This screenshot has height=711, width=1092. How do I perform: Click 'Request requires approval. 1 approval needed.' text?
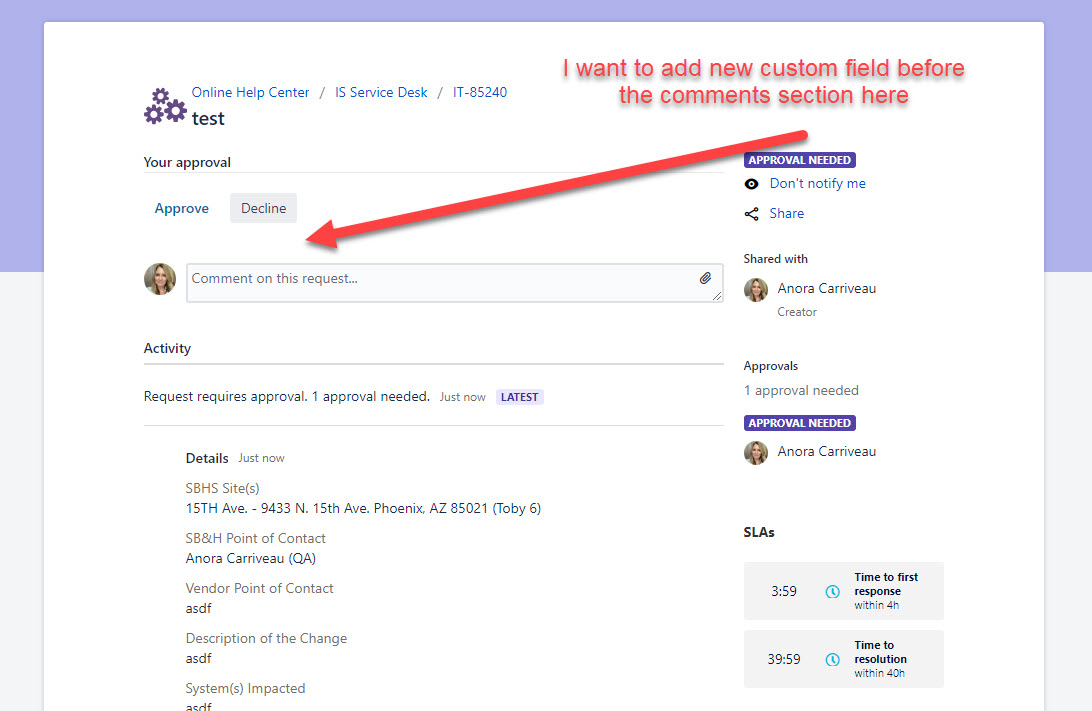coord(287,396)
